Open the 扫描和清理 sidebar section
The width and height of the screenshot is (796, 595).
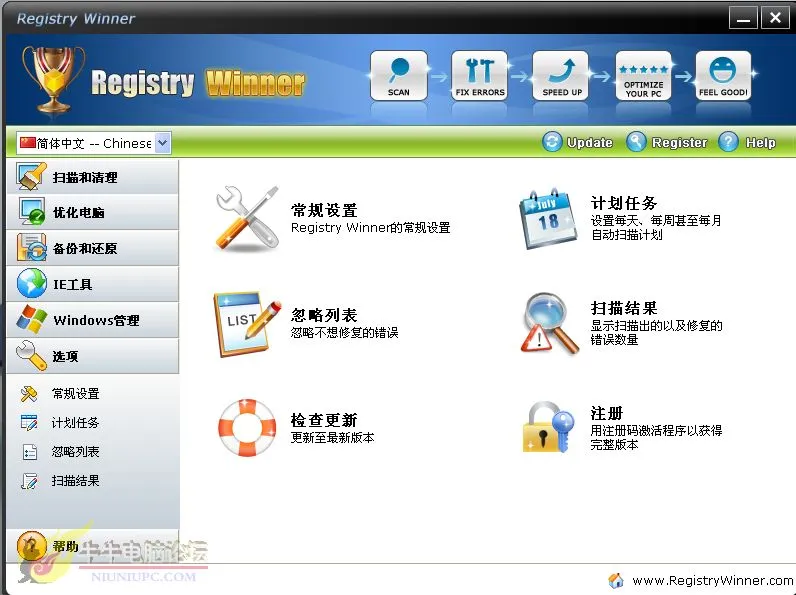(92, 177)
